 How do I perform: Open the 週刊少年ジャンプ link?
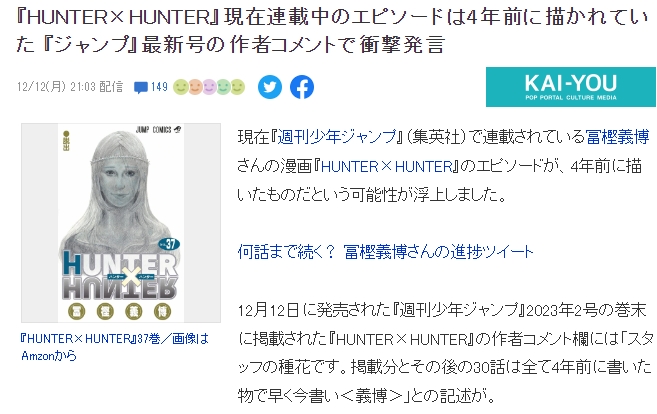coord(336,137)
